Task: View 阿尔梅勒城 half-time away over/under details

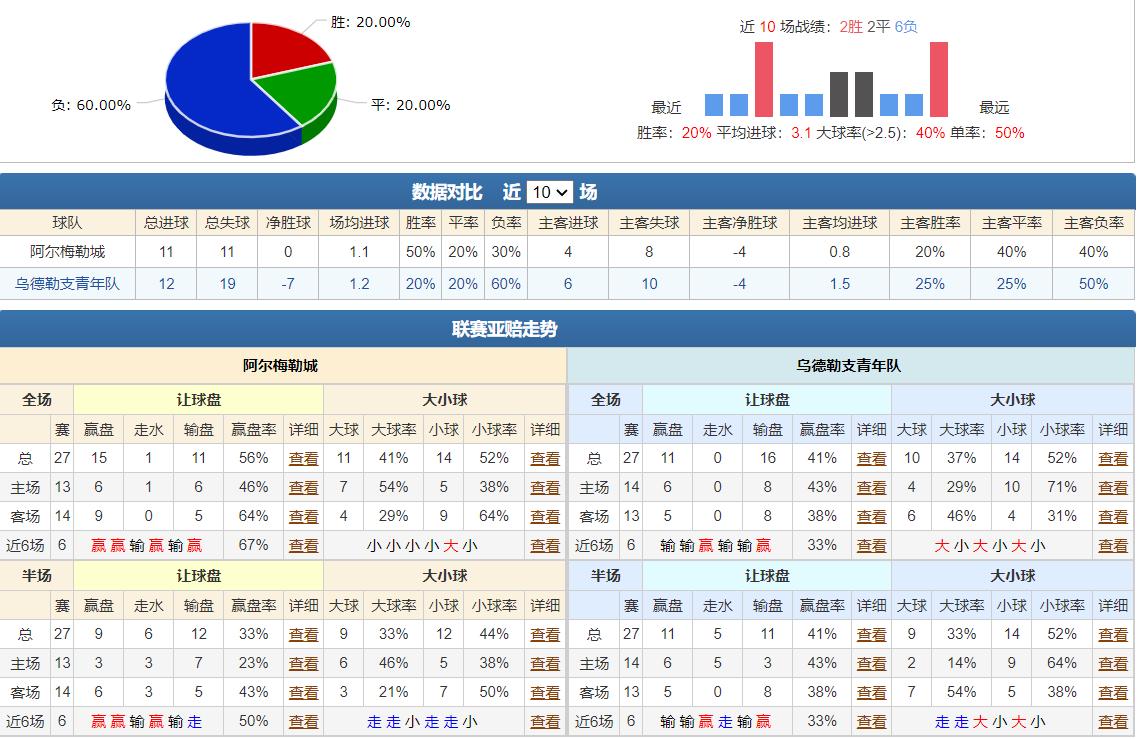Action: (x=545, y=691)
